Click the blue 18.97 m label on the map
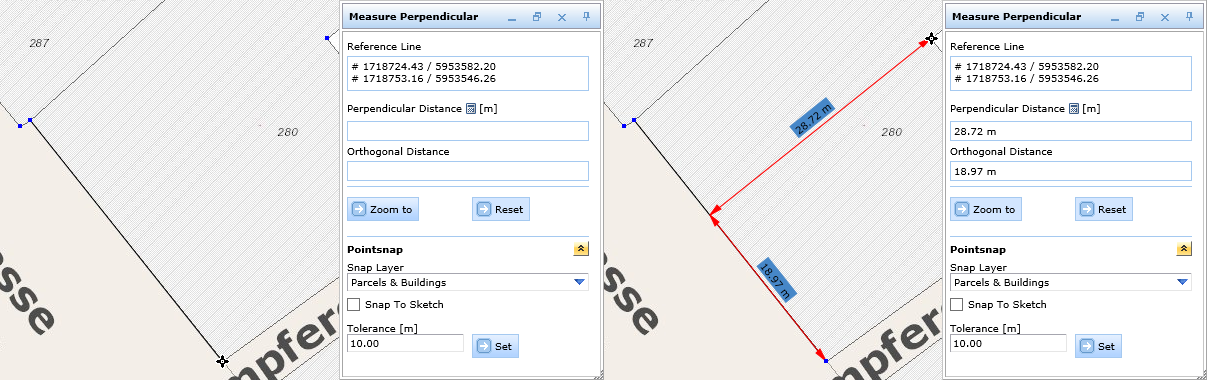Screen dimensions: 1207x380 pyautogui.click(x=776, y=280)
